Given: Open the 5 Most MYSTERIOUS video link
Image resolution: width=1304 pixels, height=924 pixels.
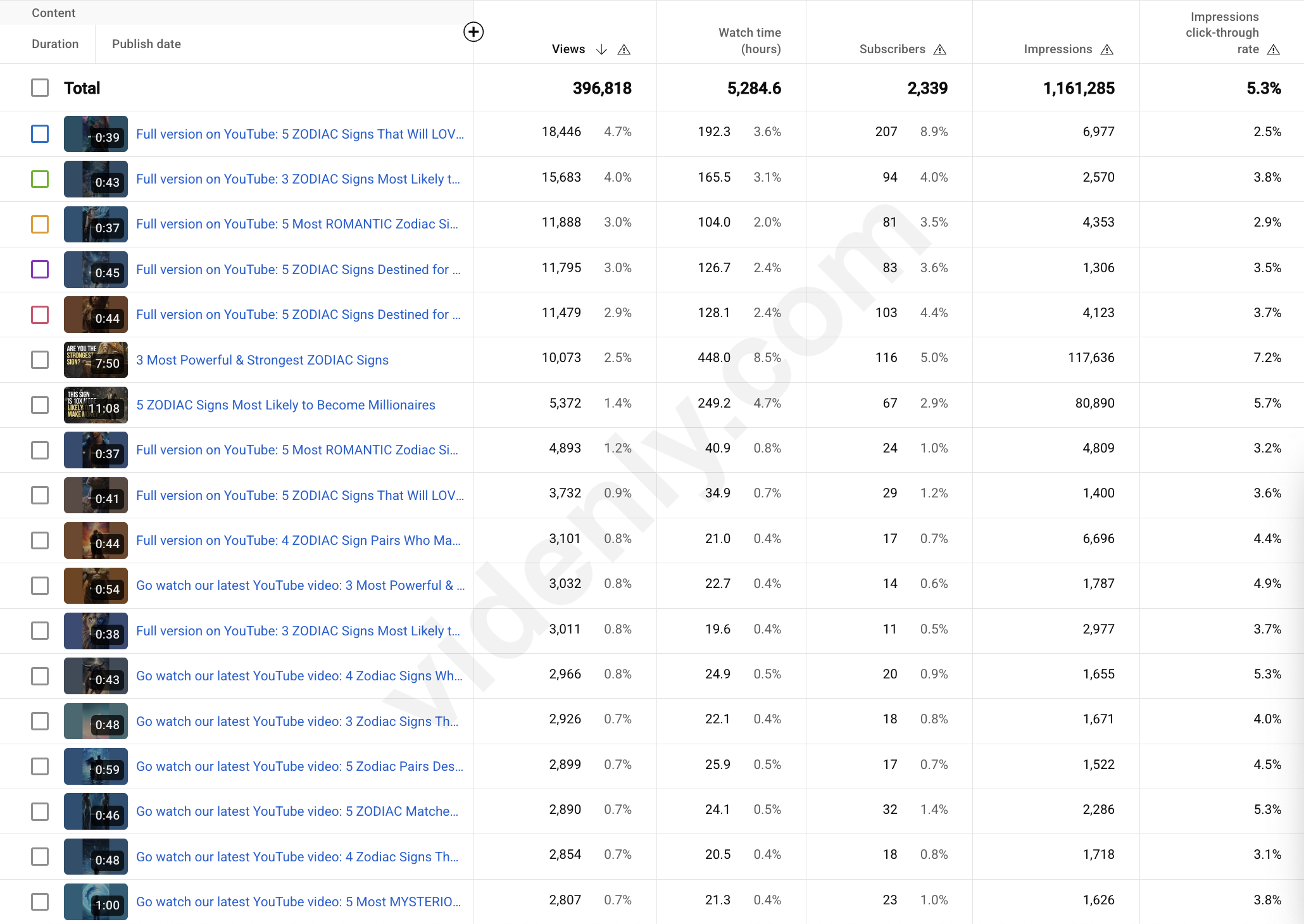Looking at the screenshot, I should pos(298,901).
